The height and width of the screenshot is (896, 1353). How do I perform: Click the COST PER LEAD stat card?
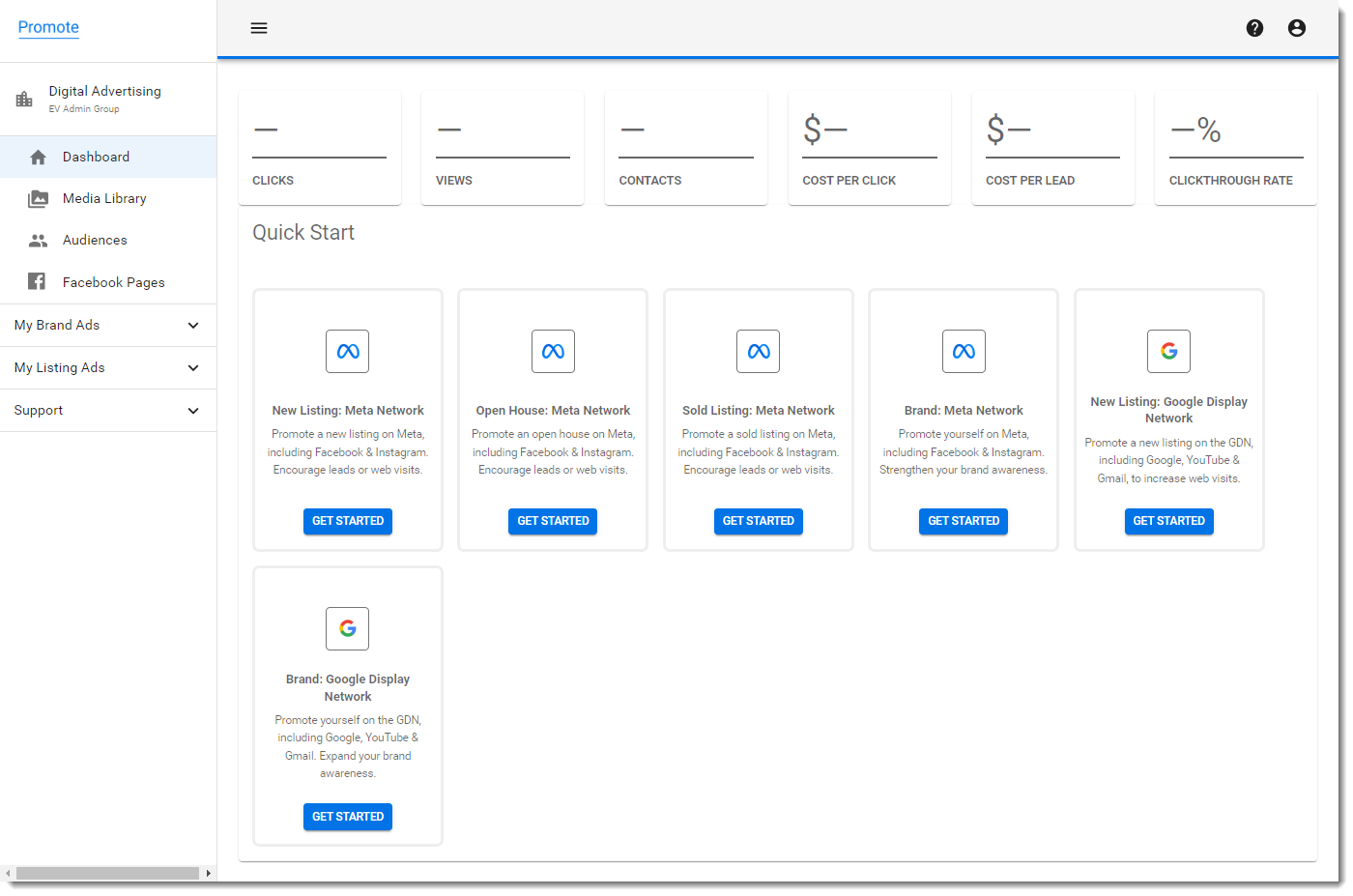click(1052, 148)
